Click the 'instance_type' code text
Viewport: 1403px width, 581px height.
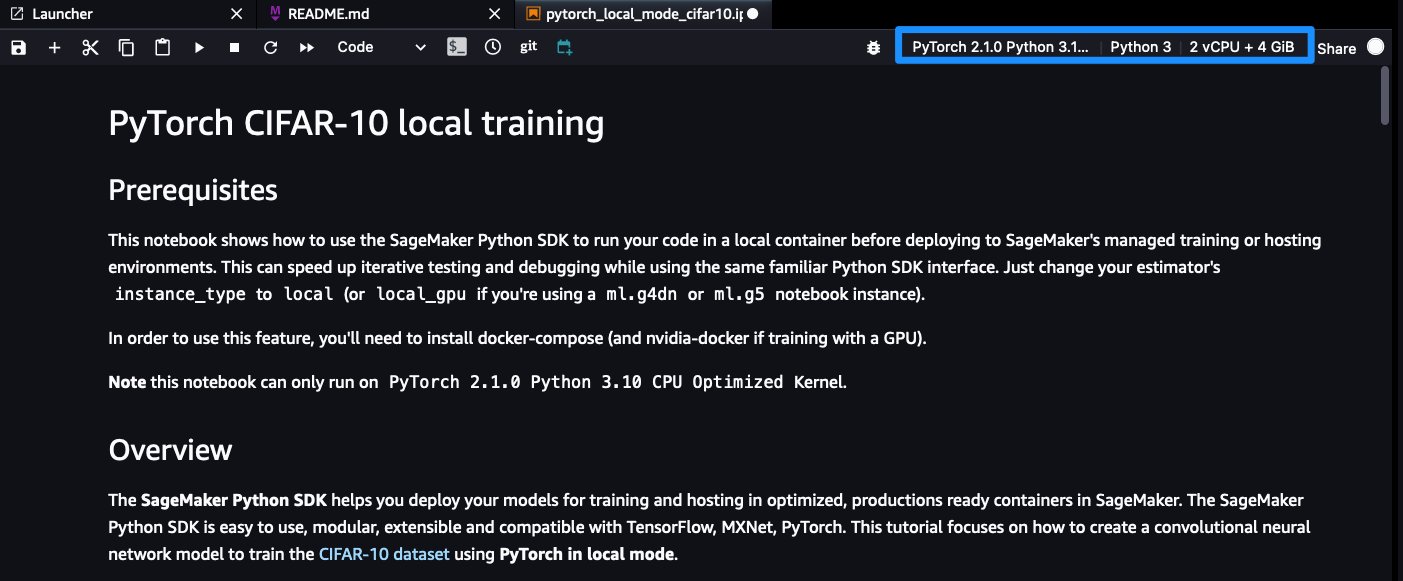(178, 294)
